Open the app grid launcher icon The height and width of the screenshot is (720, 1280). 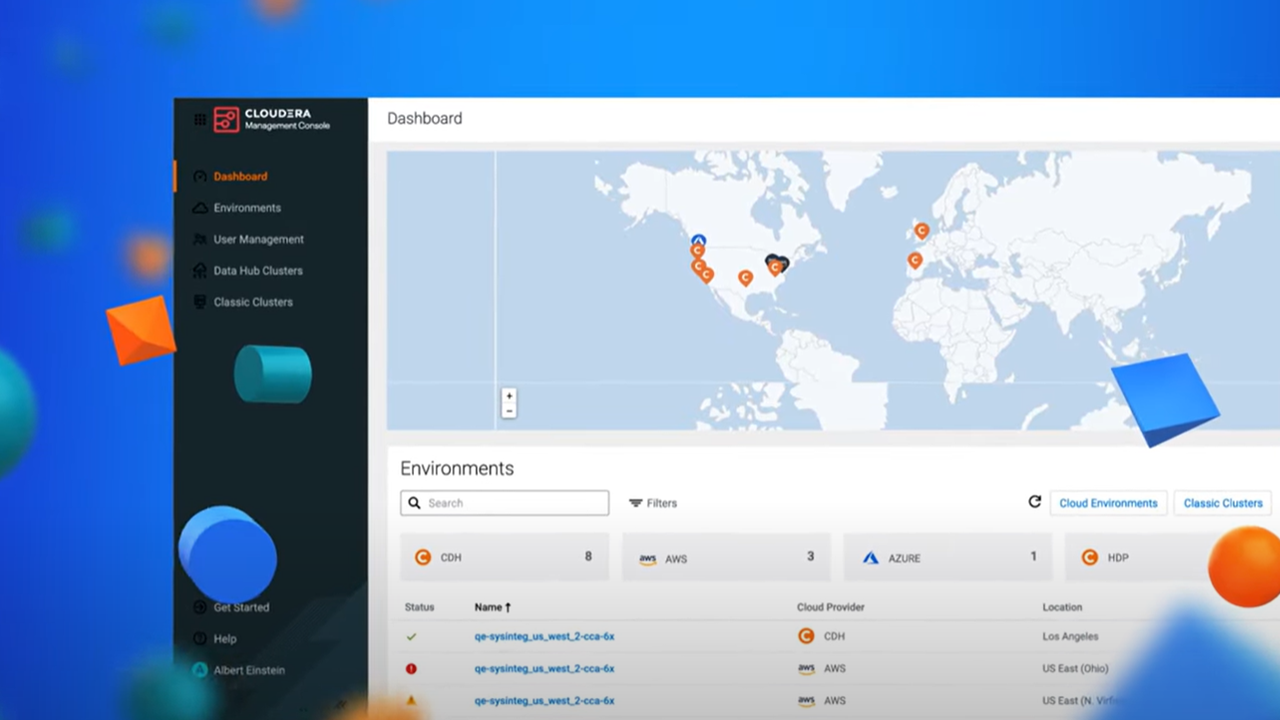point(200,119)
